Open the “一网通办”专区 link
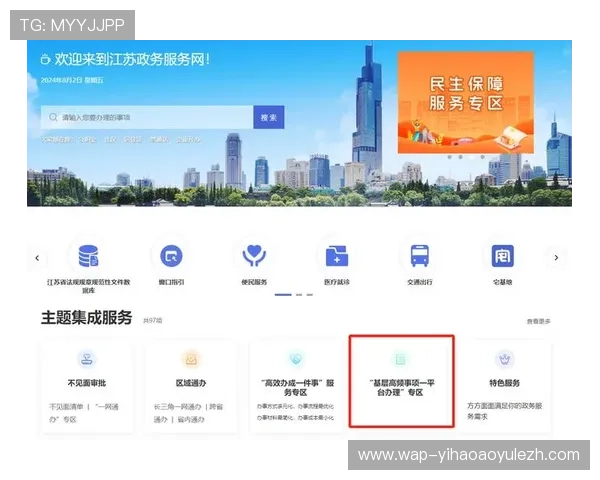The width and height of the screenshot is (600, 480). coord(84,413)
